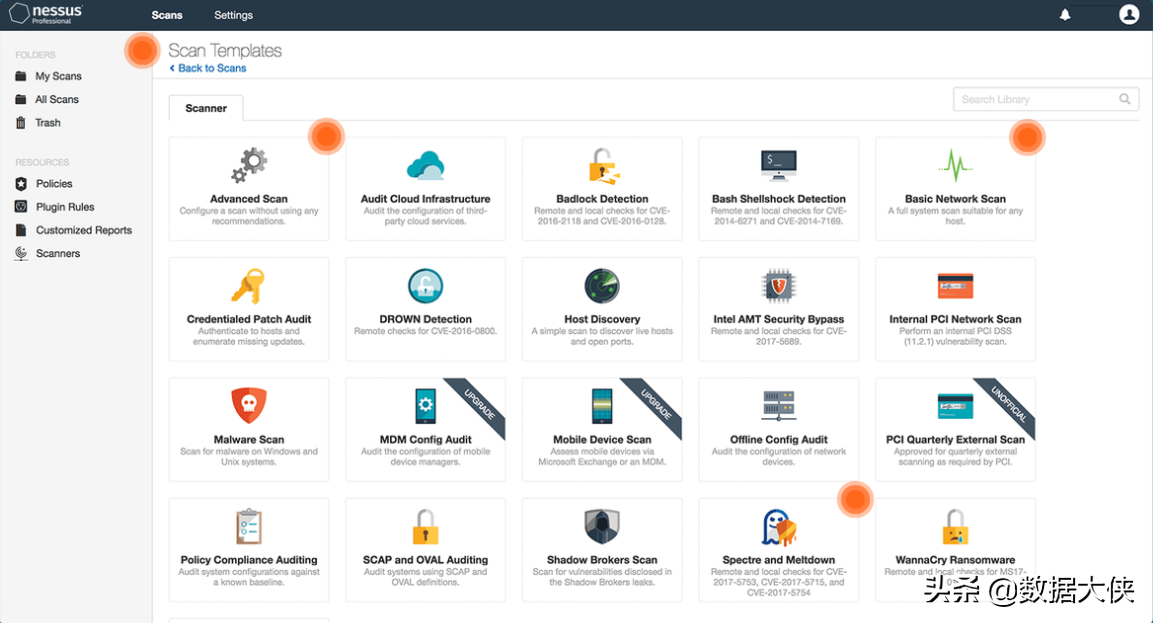Screen dimensions: 1153x623
Task: Click the Policies shield icon in sidebar
Action: 21,184
